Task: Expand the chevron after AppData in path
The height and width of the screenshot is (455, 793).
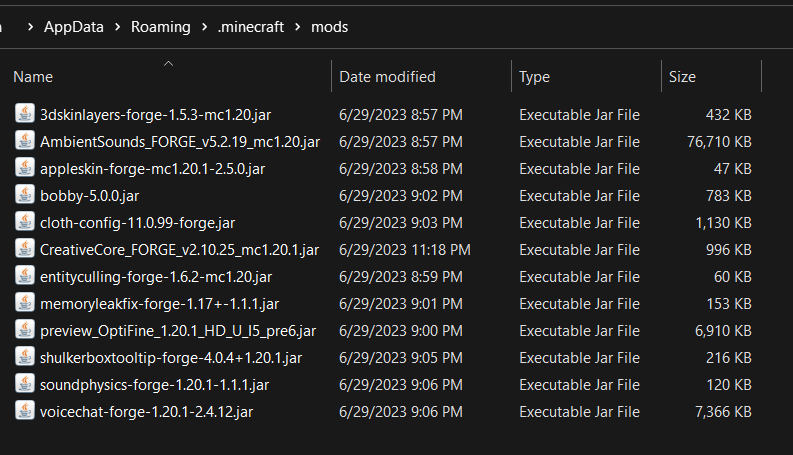Action: (117, 27)
